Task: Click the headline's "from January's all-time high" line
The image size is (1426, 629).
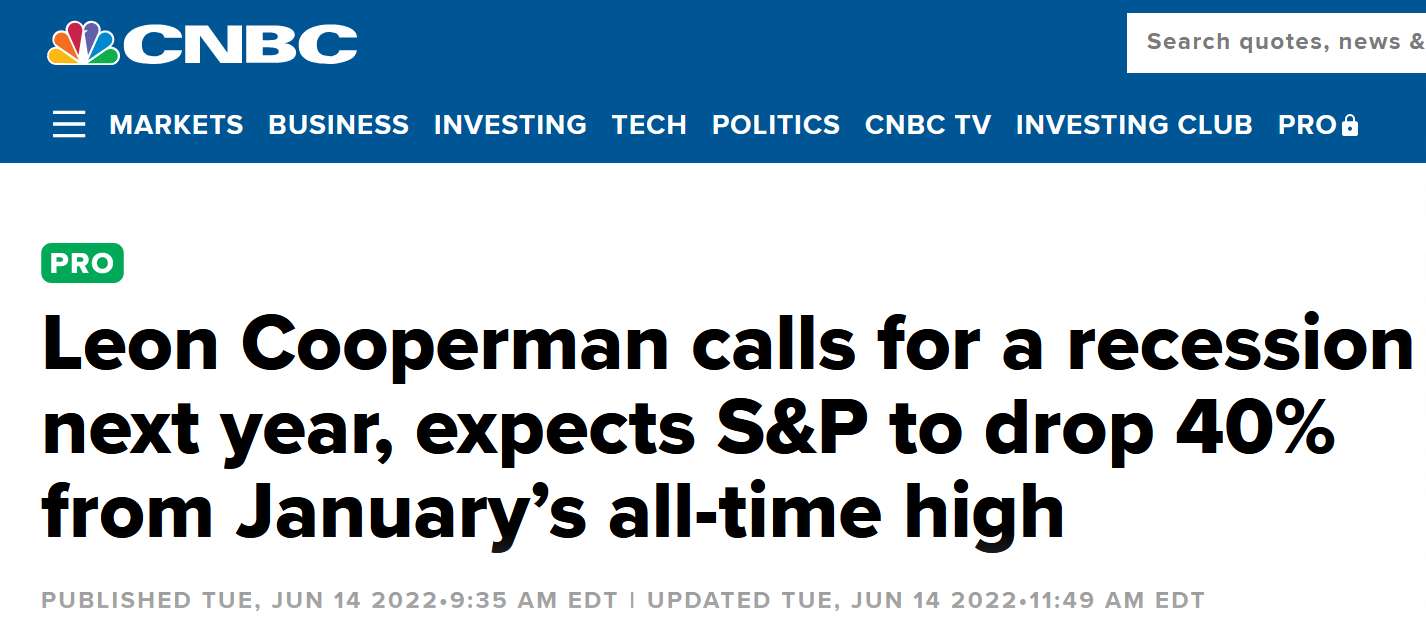Action: 552,514
